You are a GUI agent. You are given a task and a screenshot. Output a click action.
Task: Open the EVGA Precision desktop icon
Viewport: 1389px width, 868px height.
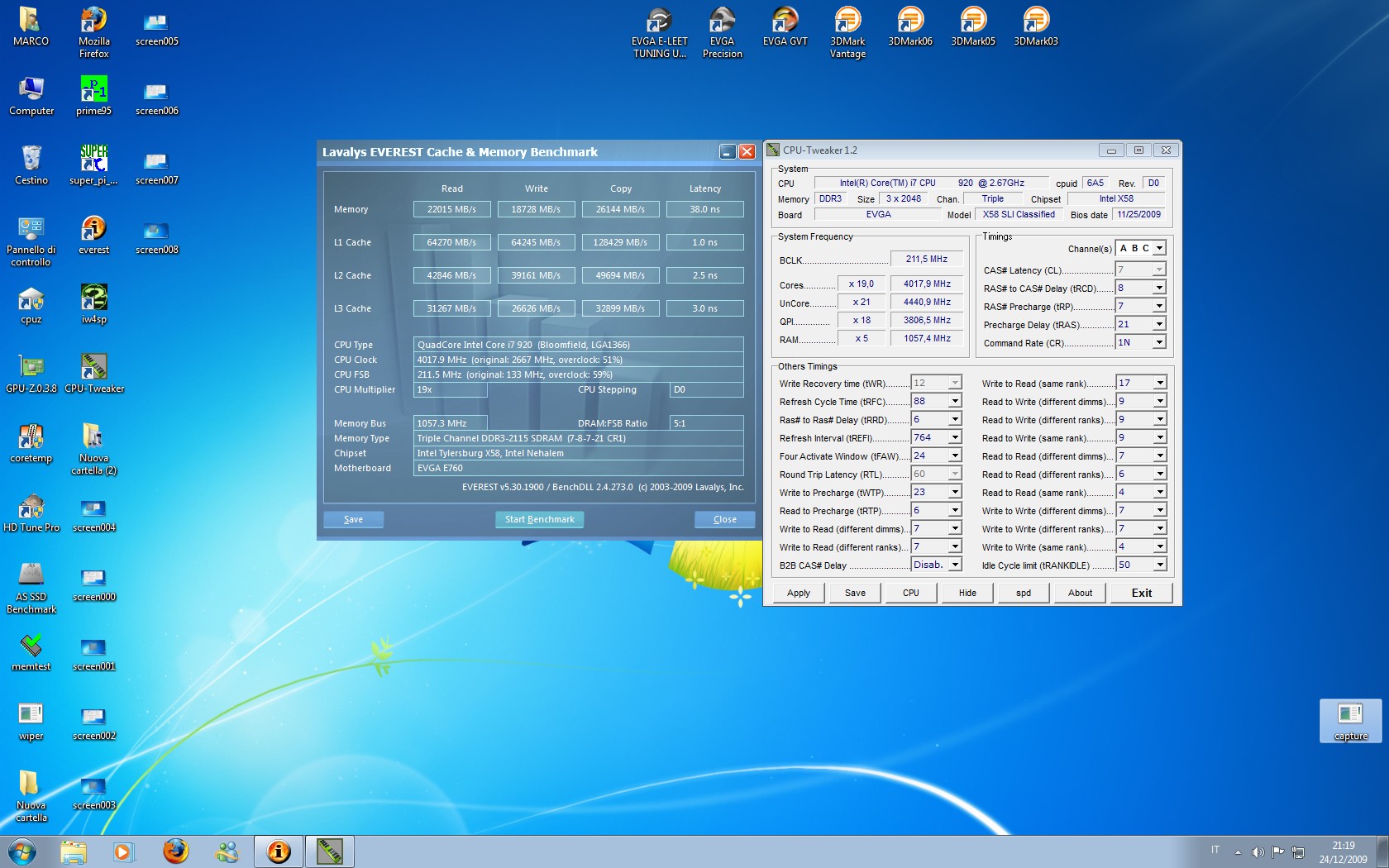tap(722, 31)
